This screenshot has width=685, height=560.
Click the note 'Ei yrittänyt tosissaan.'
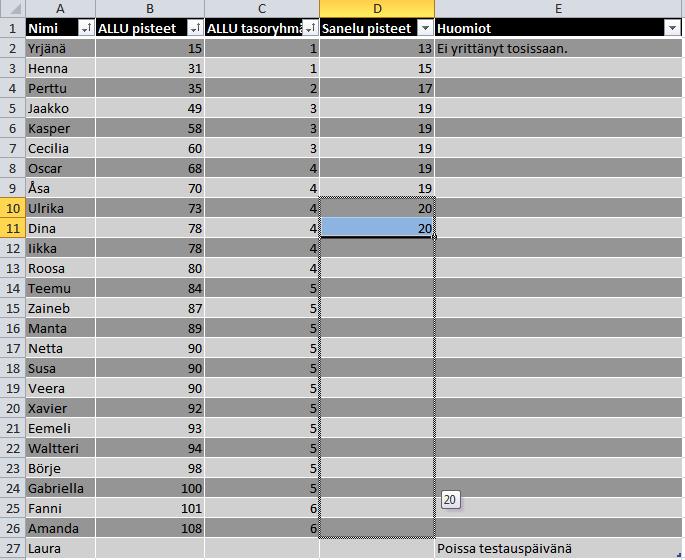pos(502,48)
